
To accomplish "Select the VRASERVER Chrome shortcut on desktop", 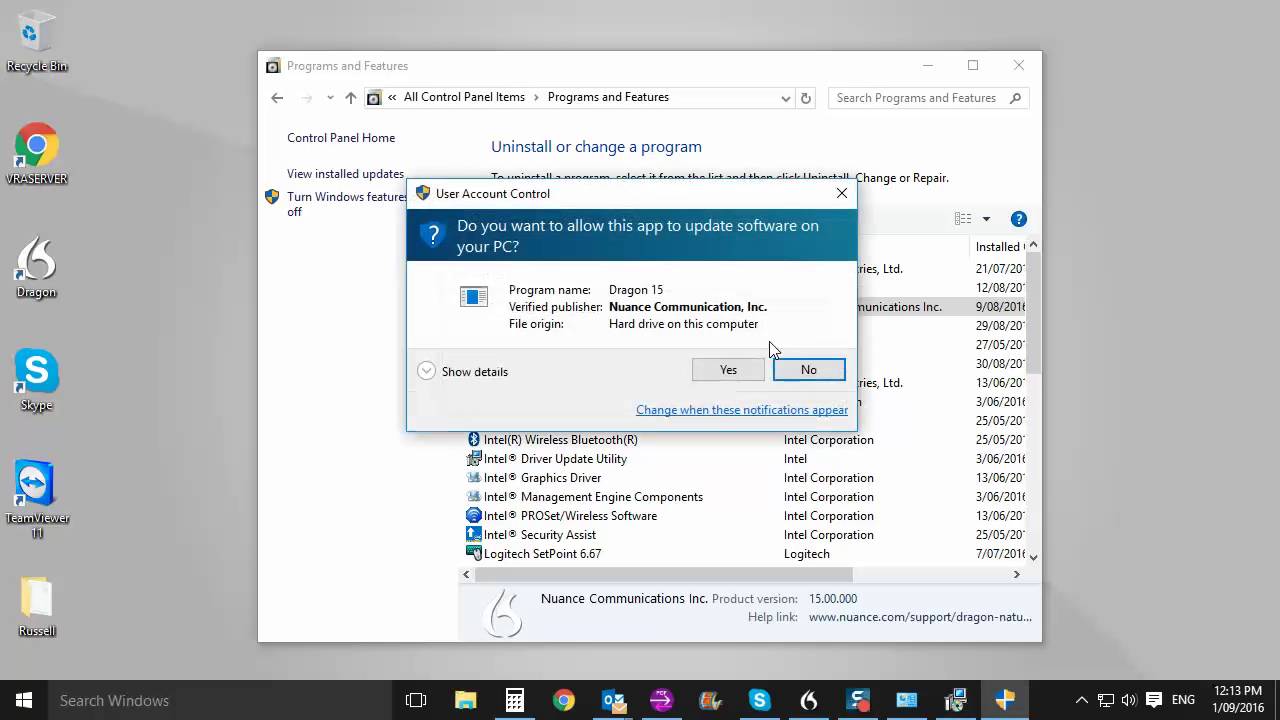I will 37,155.
